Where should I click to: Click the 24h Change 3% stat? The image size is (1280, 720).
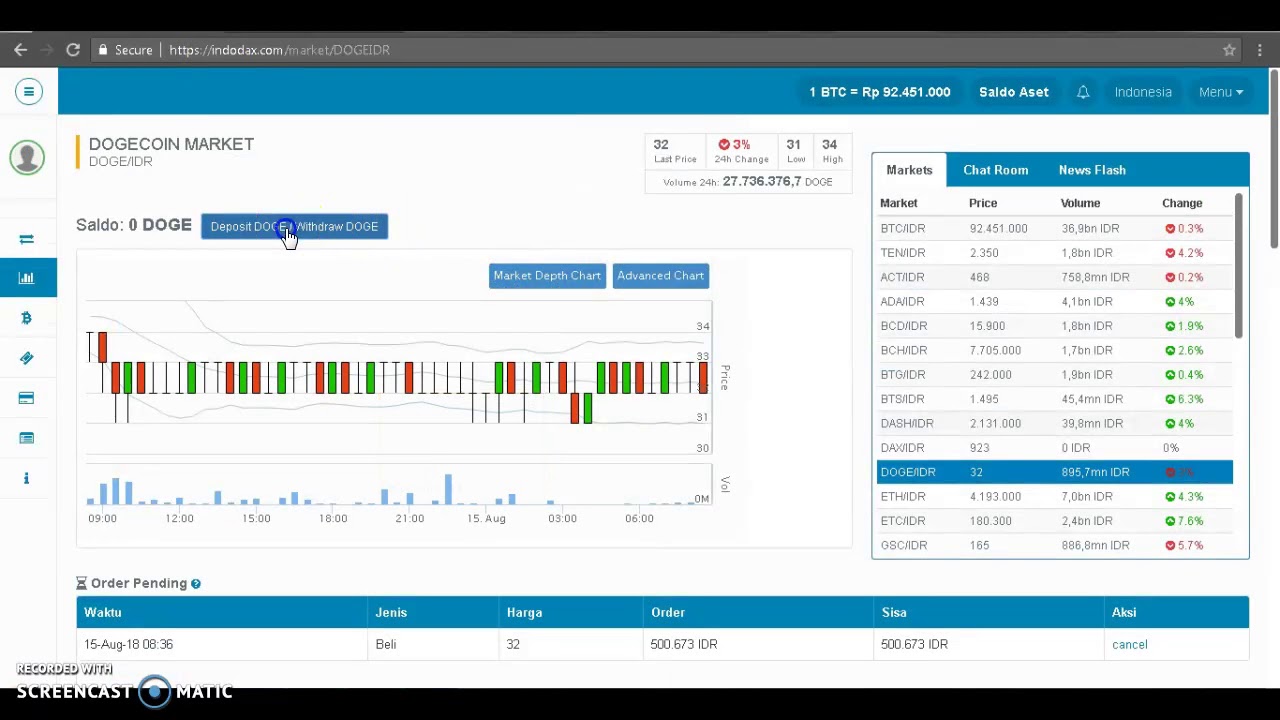pos(741,151)
